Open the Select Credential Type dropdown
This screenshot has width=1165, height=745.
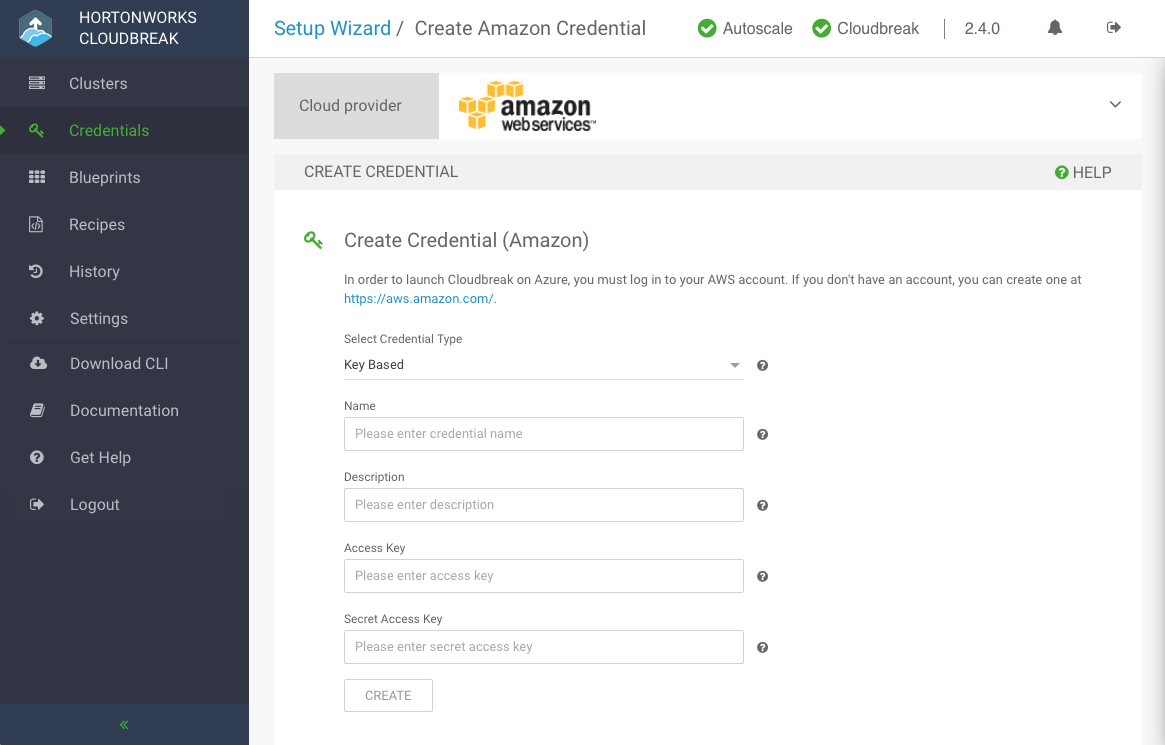coord(543,365)
